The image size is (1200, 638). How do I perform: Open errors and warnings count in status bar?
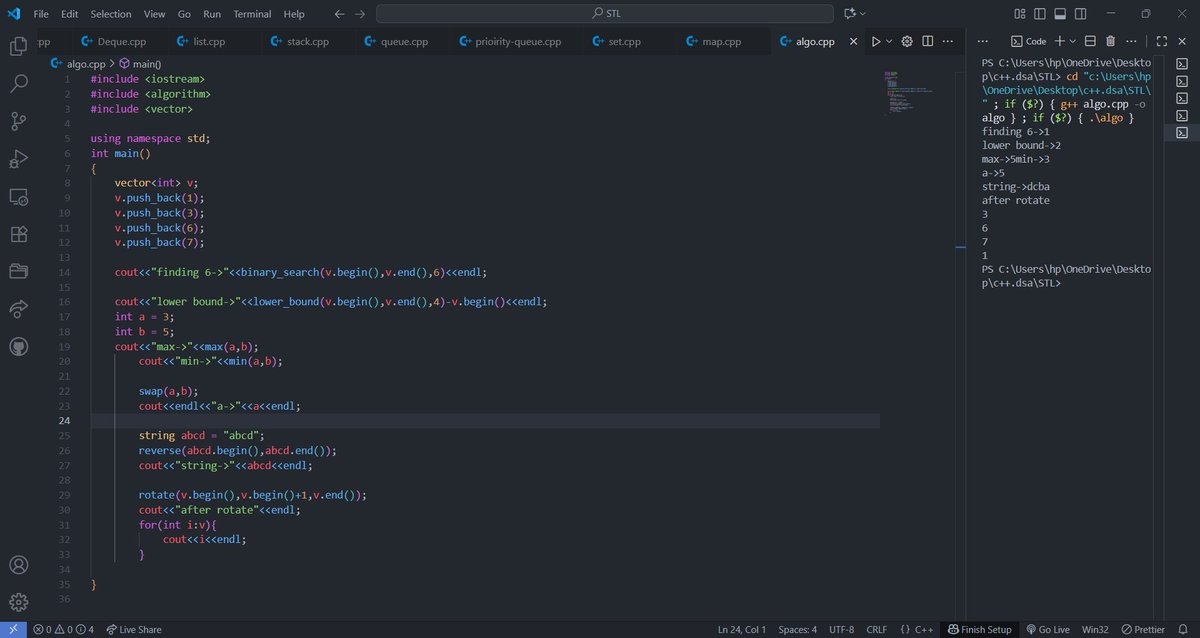(63, 630)
